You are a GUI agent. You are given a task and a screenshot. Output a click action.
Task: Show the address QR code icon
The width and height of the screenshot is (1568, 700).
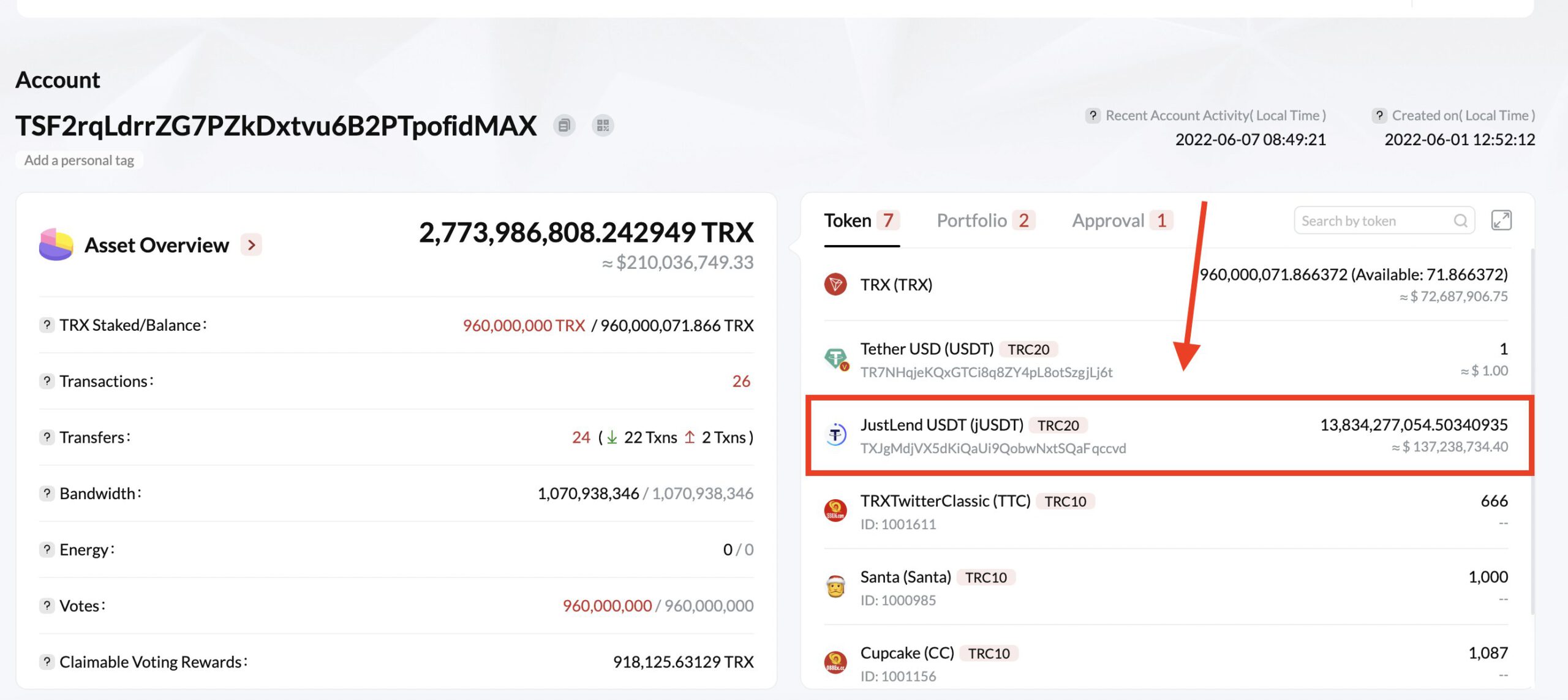(x=603, y=126)
